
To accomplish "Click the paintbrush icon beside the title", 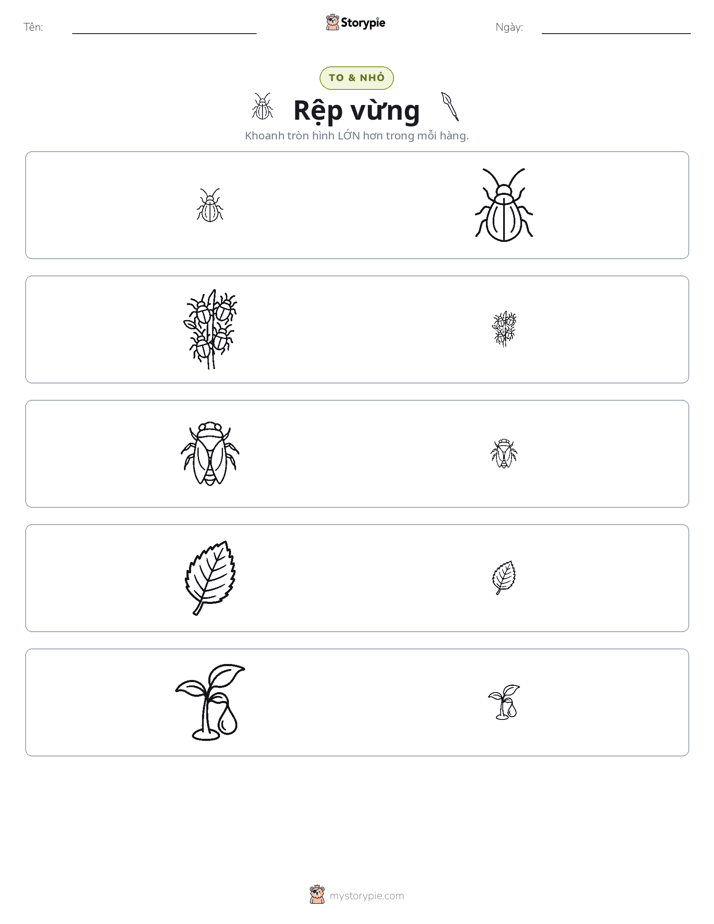I will (449, 106).
